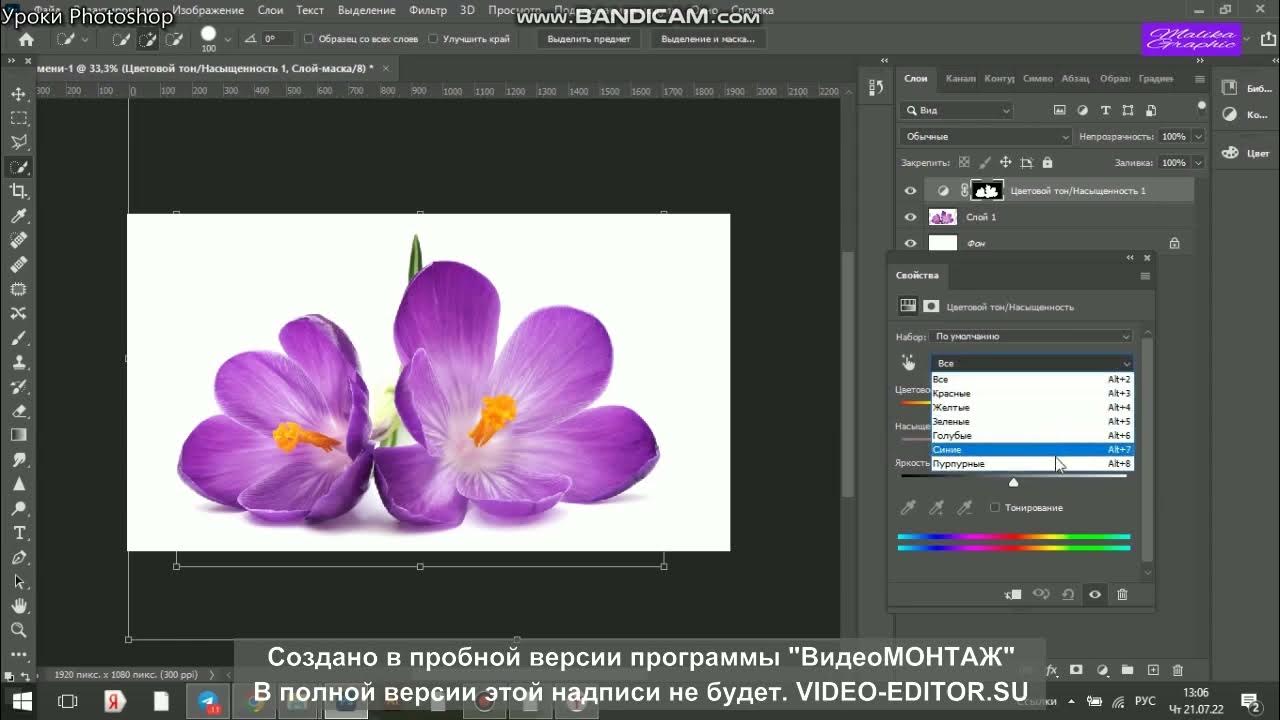Click the layer mask thumbnail
This screenshot has width=1280, height=720.
pyautogui.click(x=987, y=190)
